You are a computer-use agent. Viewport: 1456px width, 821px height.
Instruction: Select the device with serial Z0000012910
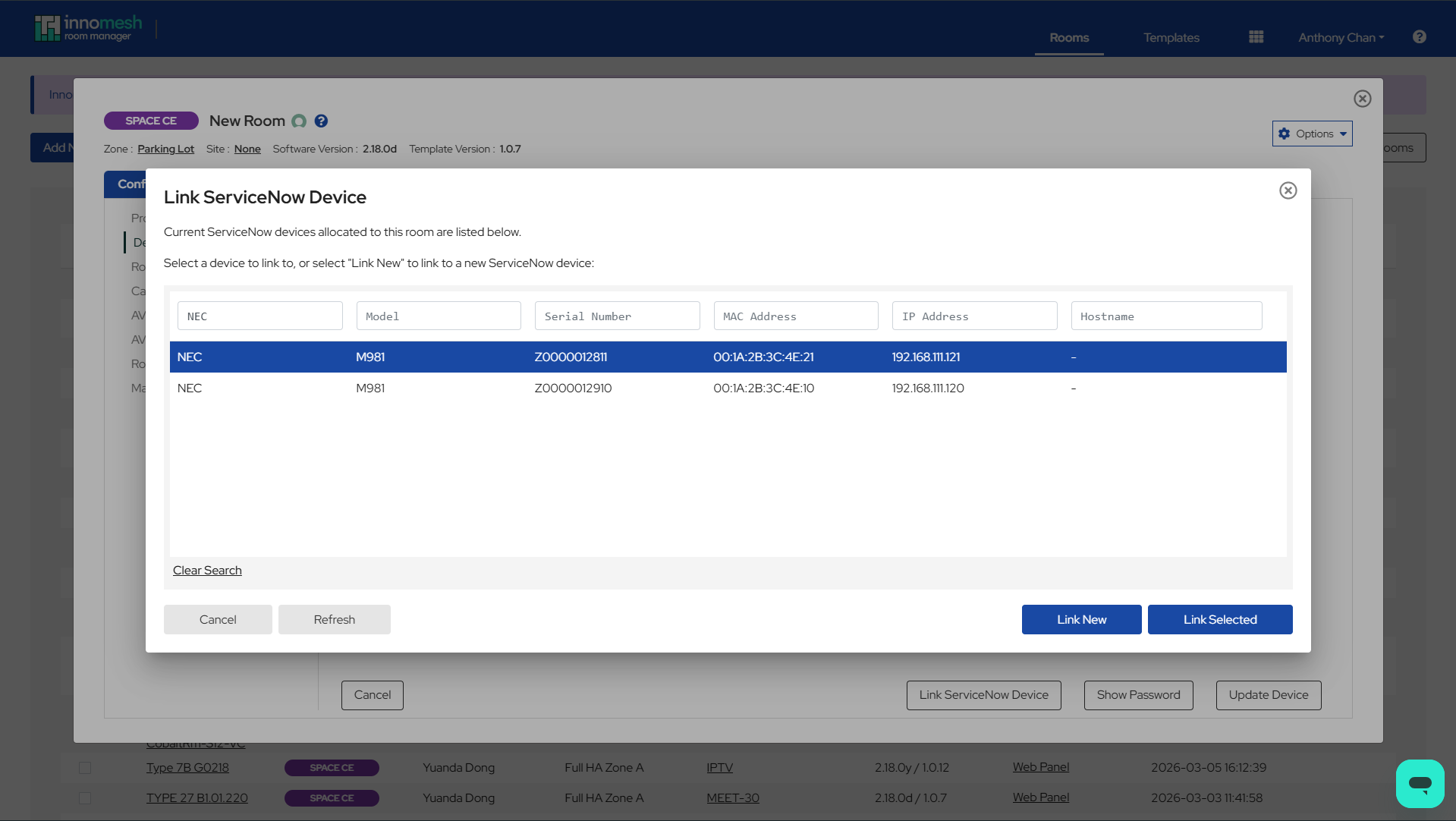click(573, 388)
